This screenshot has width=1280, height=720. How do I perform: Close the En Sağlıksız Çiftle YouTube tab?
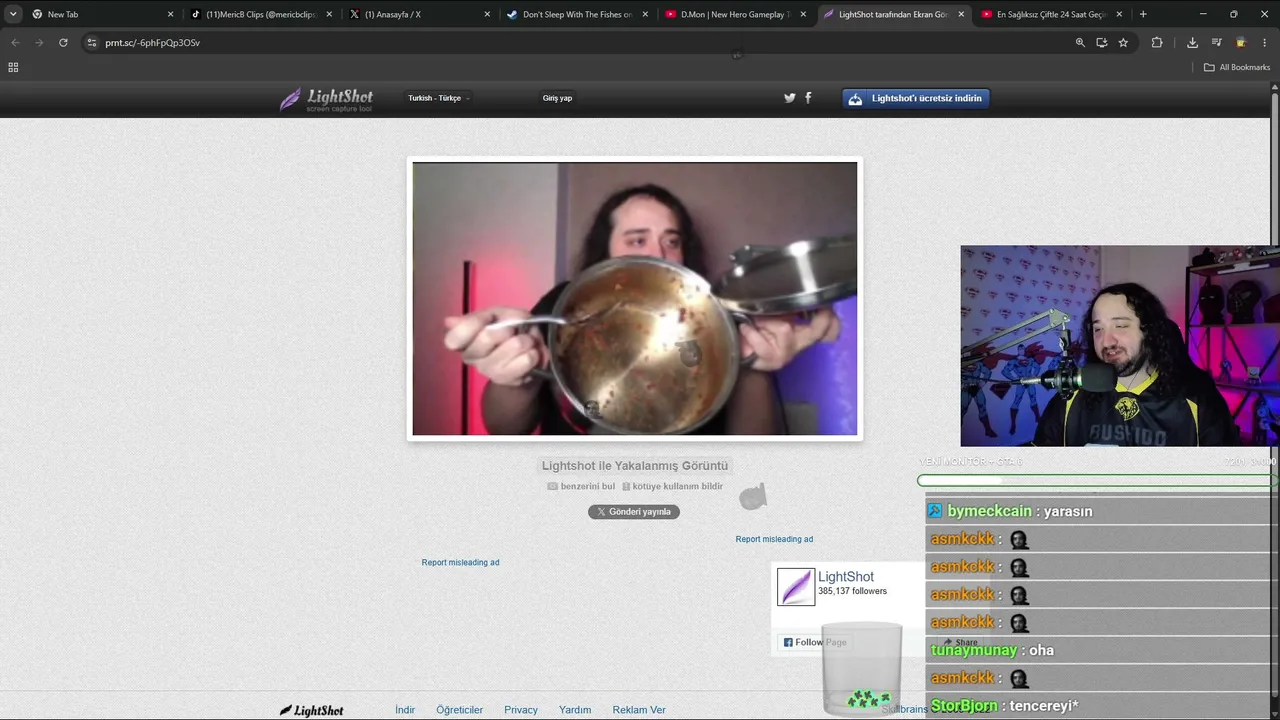tap(1119, 14)
